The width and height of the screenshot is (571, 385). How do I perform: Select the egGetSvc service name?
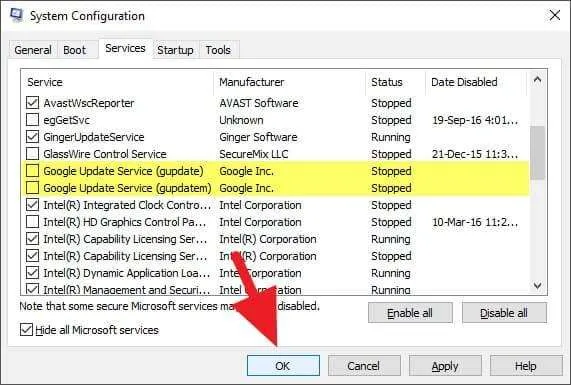[67, 120]
